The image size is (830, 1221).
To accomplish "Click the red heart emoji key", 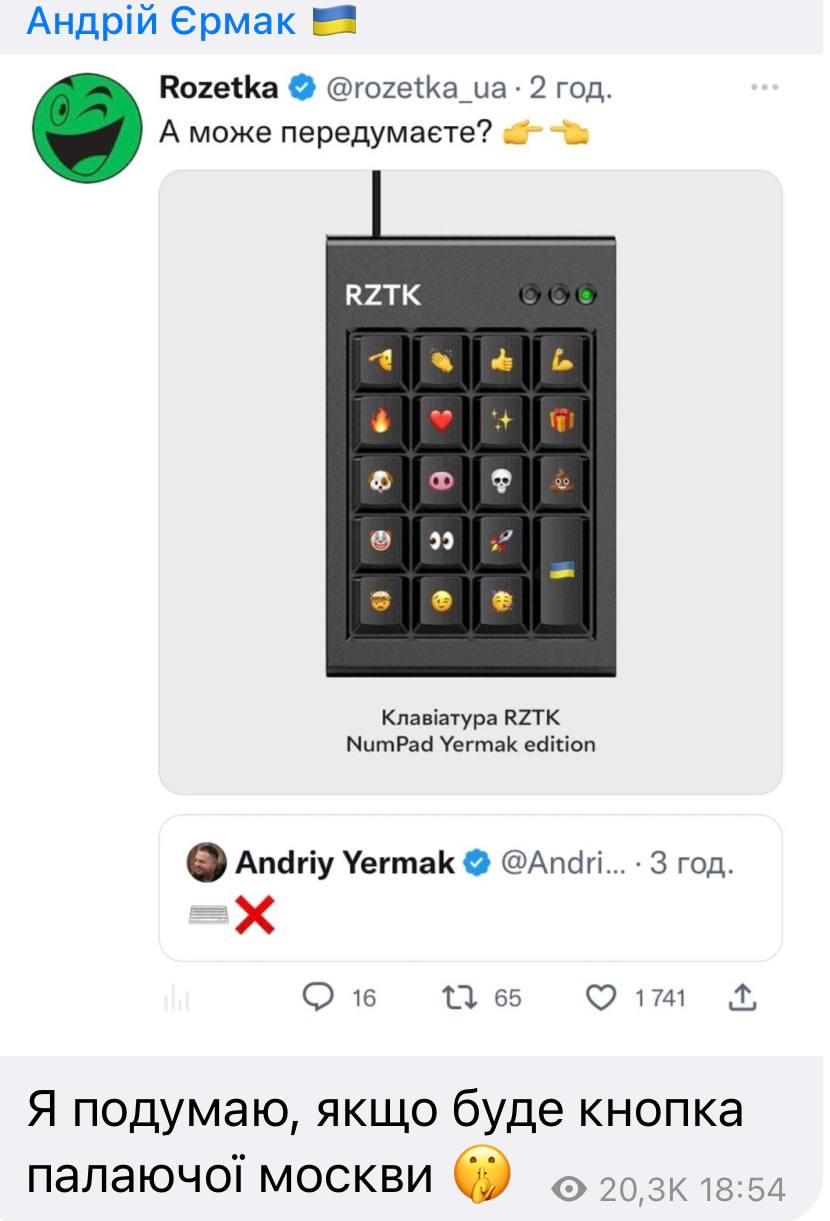I will pyautogui.click(x=441, y=422).
